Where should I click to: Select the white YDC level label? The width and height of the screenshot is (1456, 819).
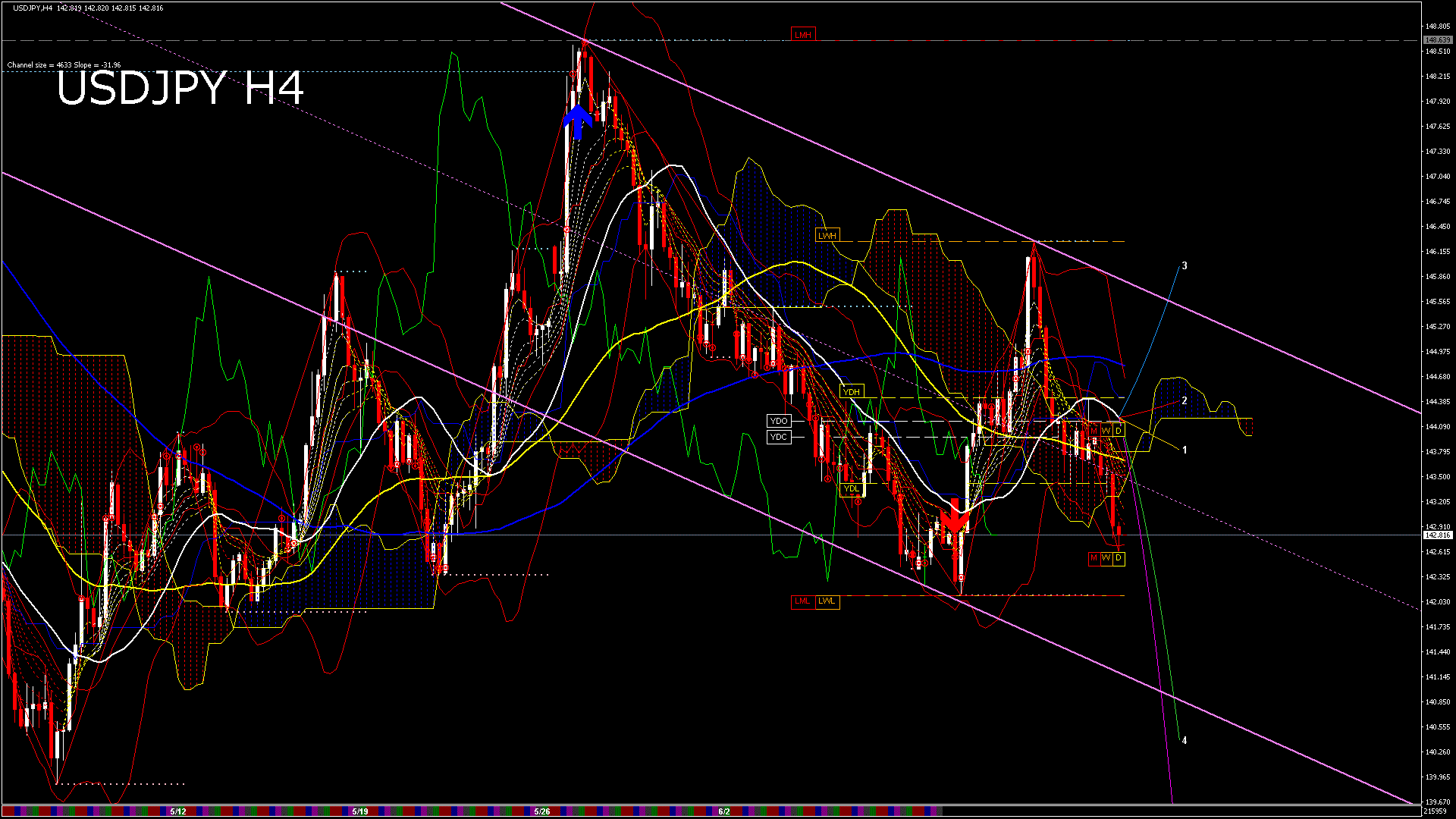tap(779, 437)
